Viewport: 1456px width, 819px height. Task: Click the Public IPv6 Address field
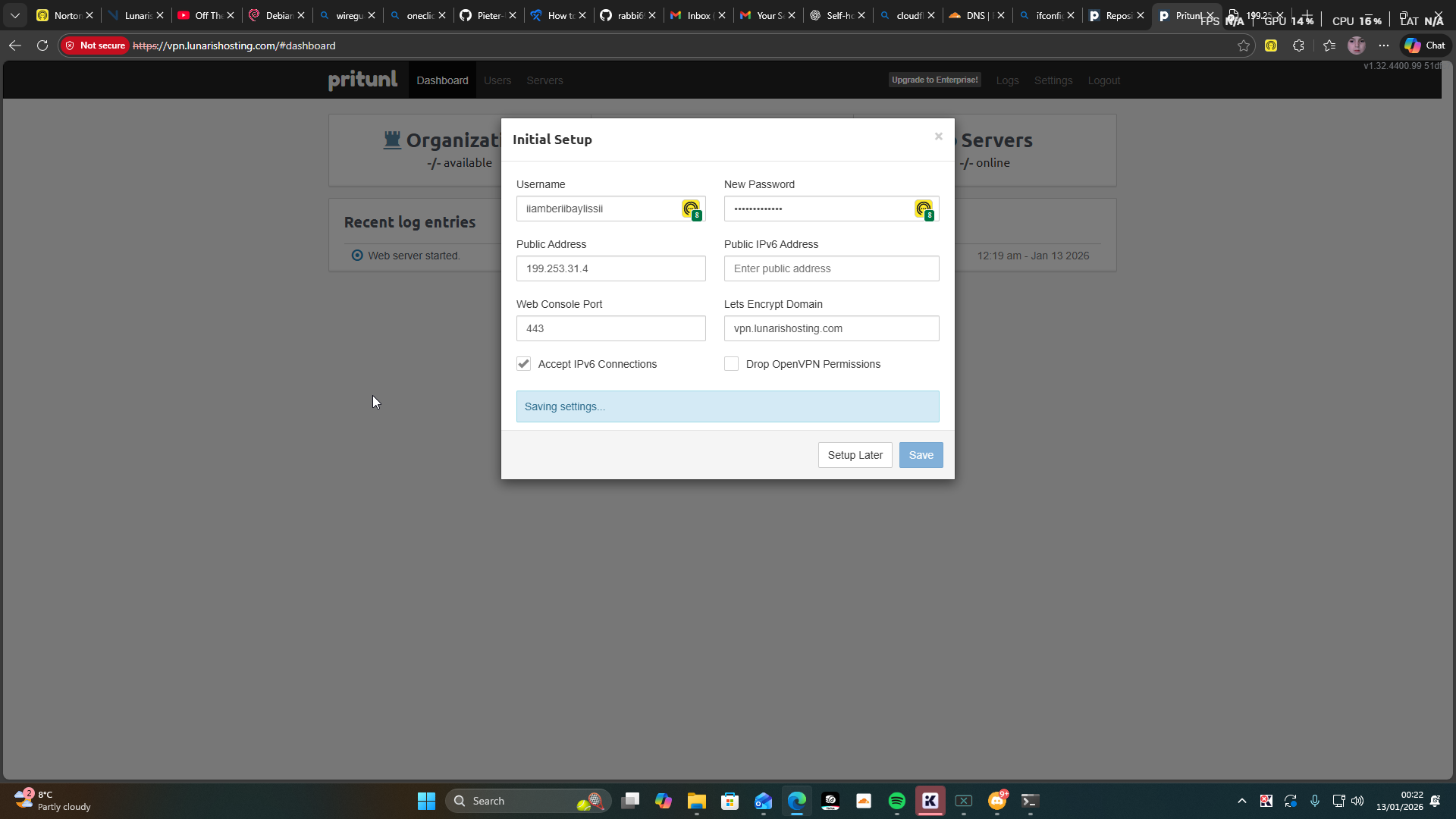click(x=831, y=268)
